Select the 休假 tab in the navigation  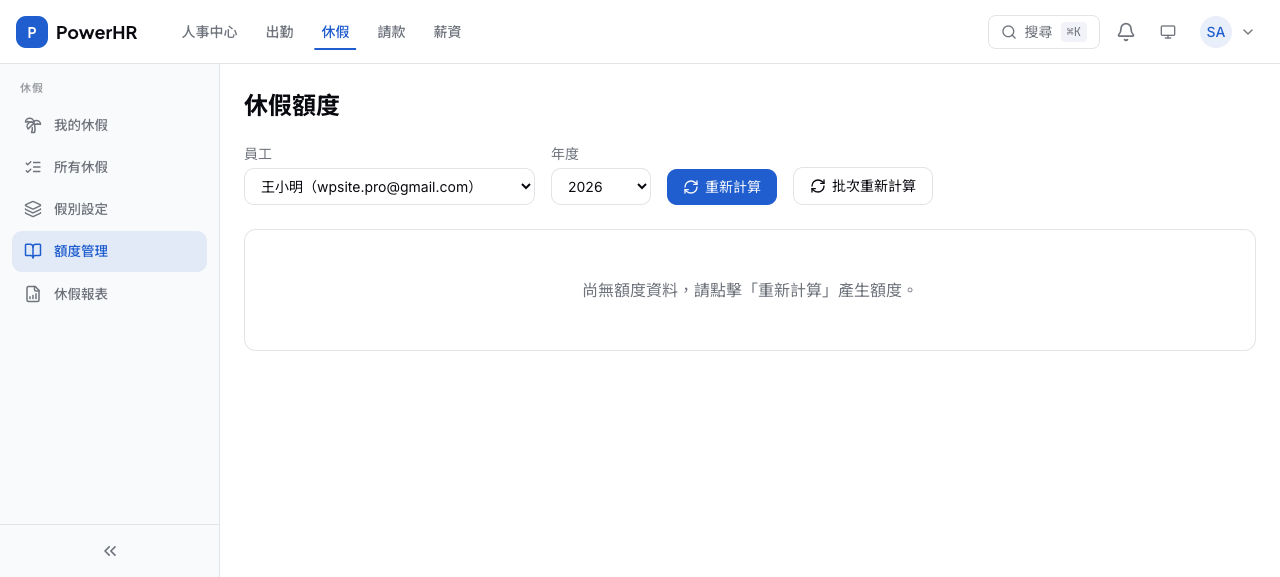(335, 31)
